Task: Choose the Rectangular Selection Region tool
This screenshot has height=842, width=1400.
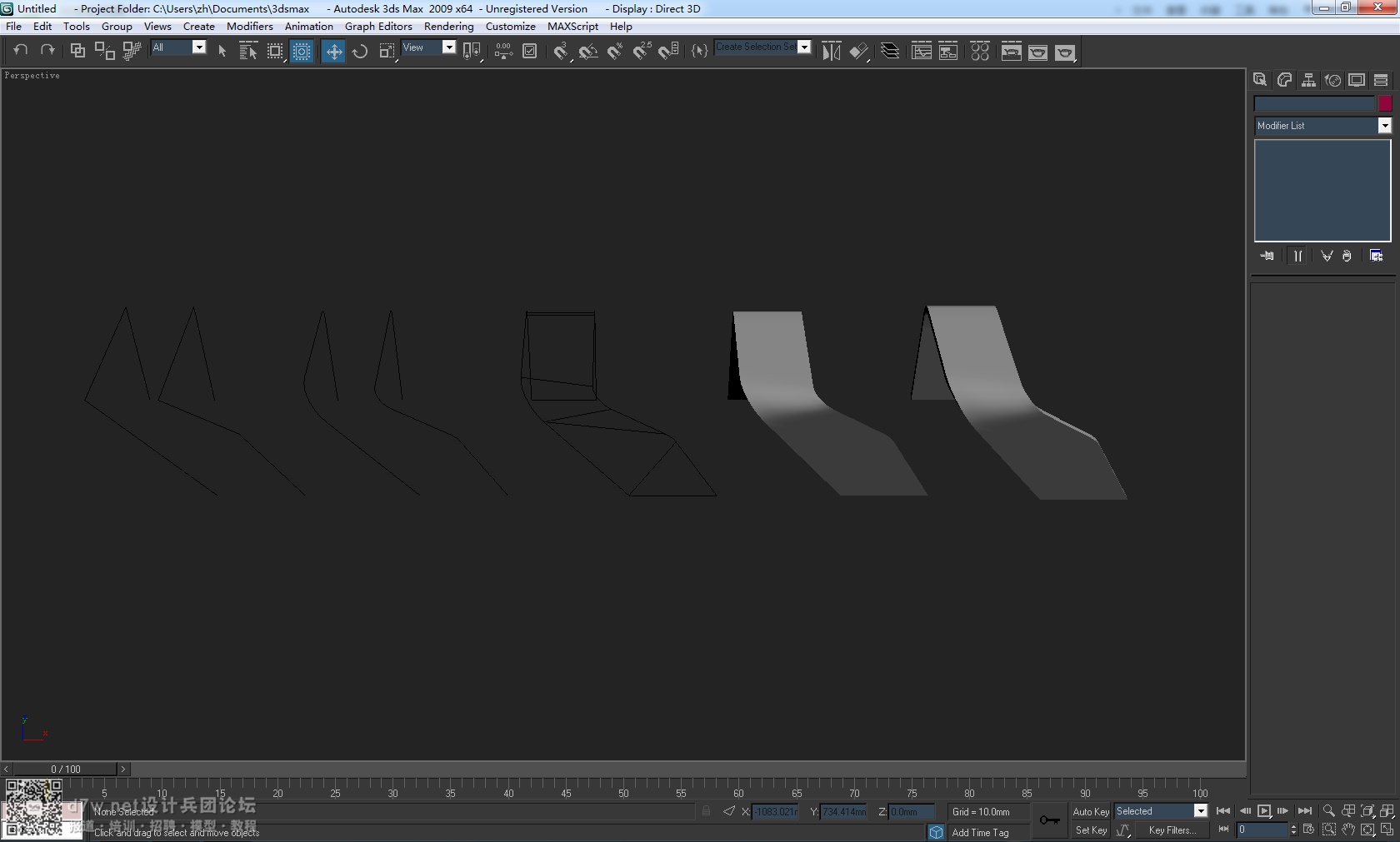Action: click(x=275, y=51)
